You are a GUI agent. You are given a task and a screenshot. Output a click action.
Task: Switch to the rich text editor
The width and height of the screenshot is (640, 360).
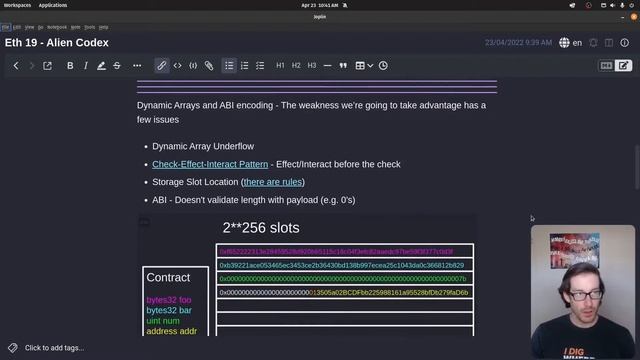coord(623,66)
